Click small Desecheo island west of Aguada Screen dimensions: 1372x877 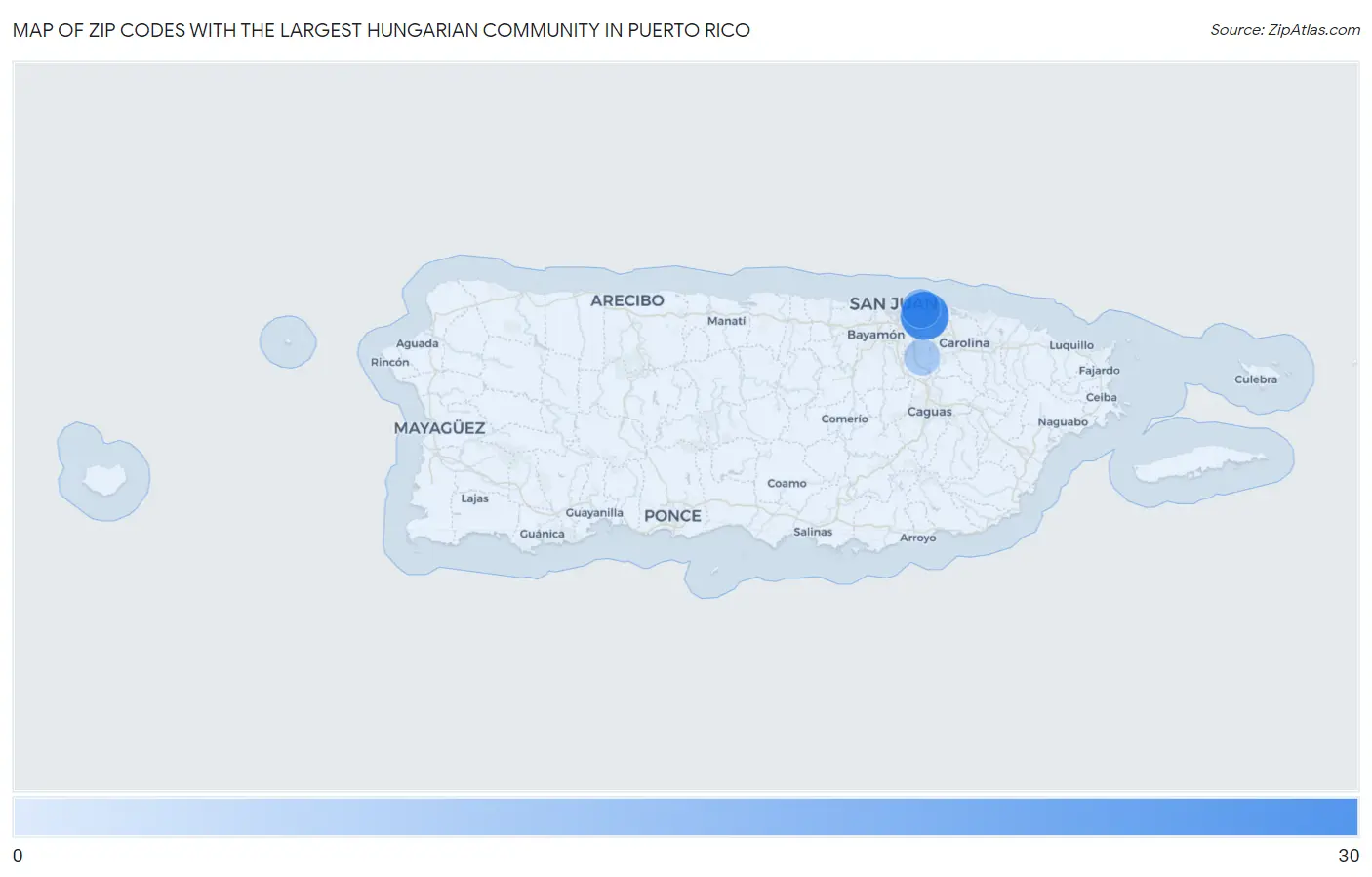287,342
